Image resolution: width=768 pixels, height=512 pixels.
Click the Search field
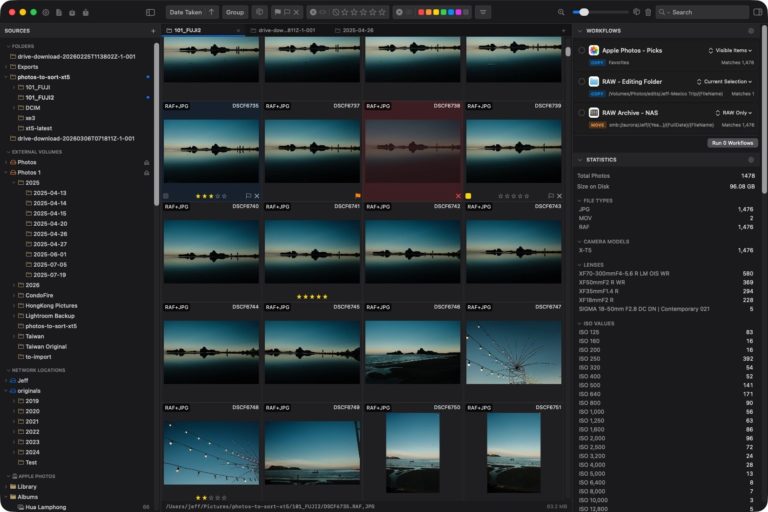pos(702,12)
